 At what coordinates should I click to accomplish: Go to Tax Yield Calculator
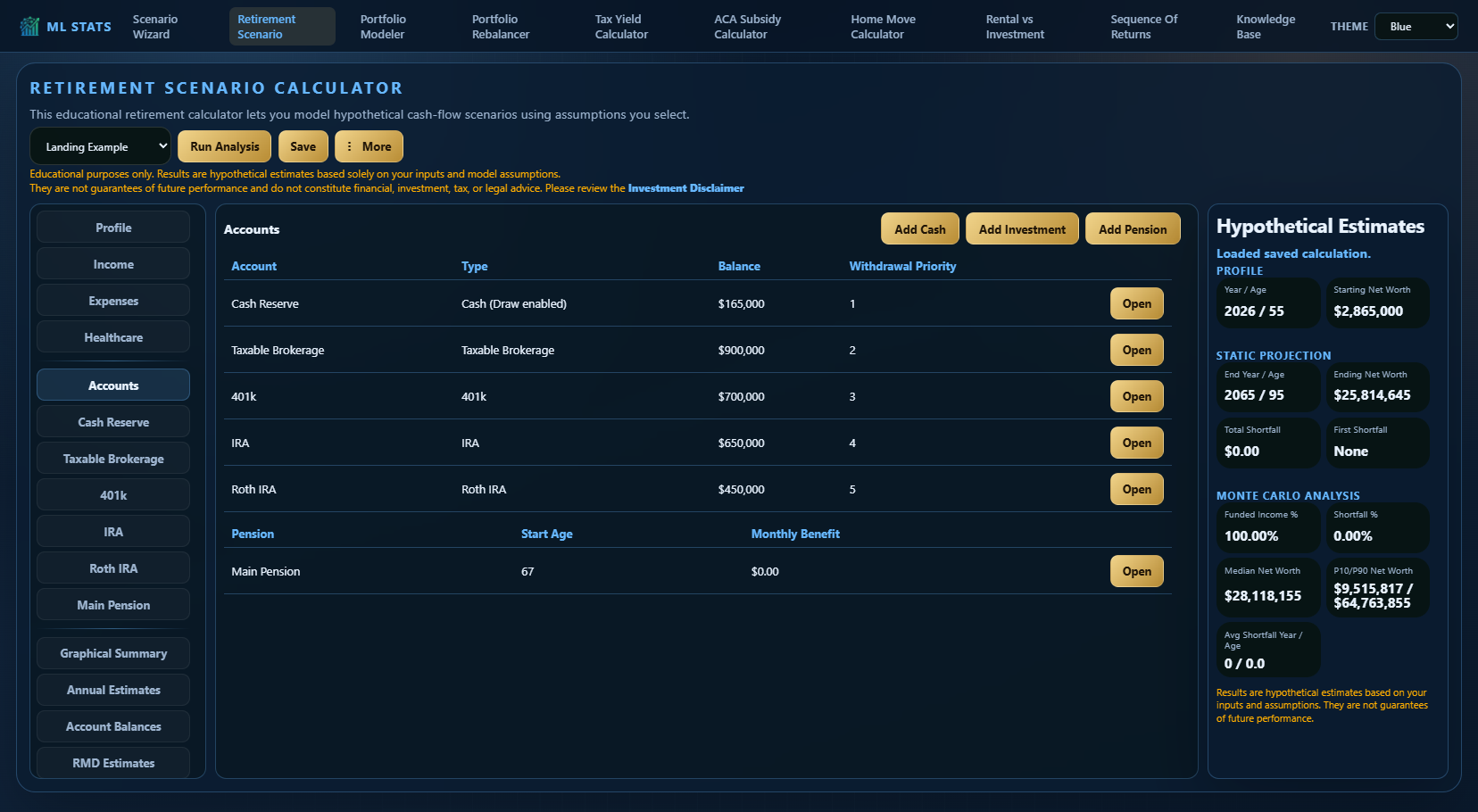[x=621, y=27]
